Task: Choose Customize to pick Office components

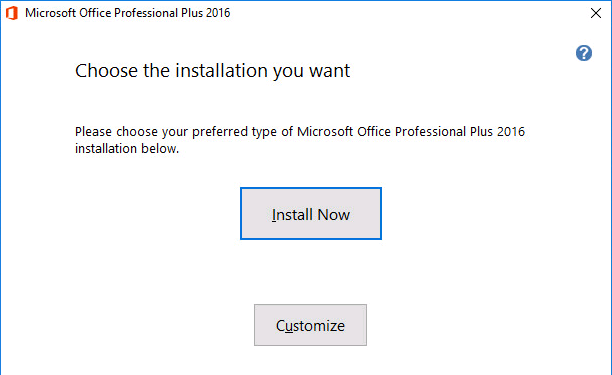Action: tap(310, 325)
